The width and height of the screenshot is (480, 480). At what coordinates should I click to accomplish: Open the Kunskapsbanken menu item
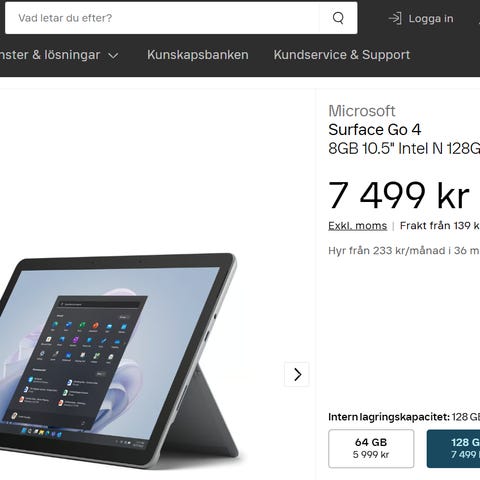click(198, 55)
